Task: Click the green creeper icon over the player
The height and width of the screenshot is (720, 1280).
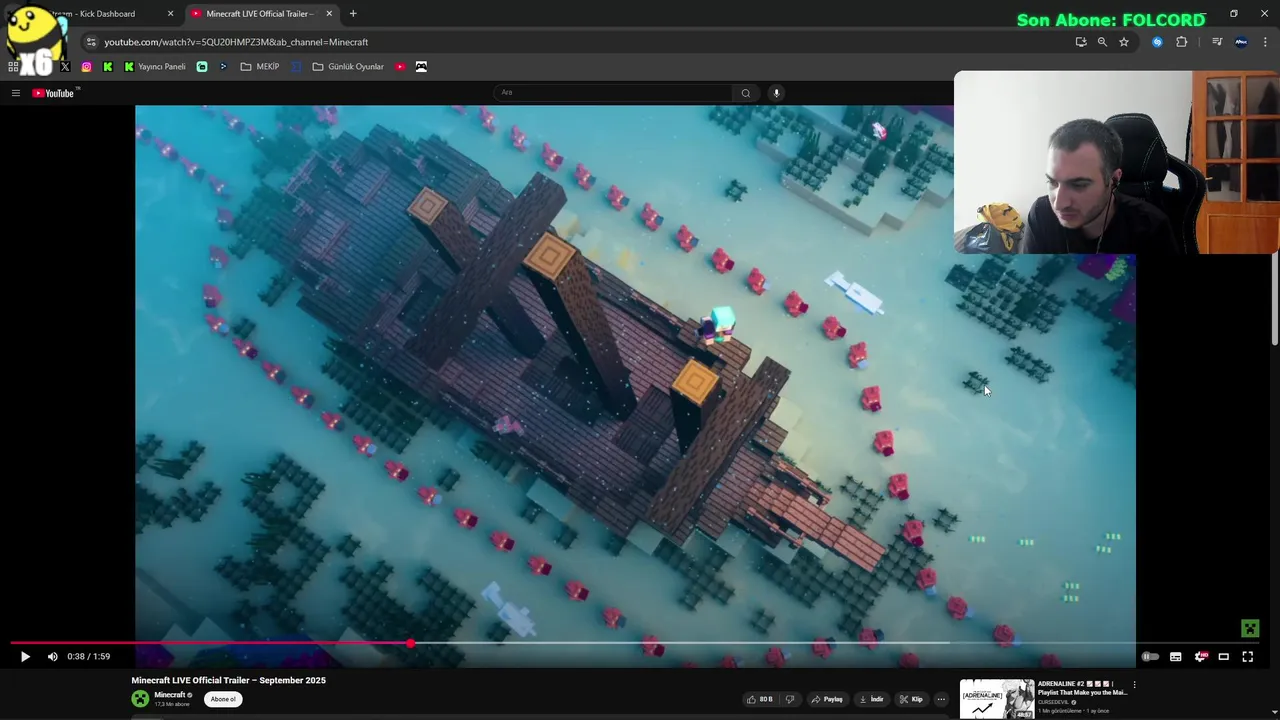Action: (1250, 628)
